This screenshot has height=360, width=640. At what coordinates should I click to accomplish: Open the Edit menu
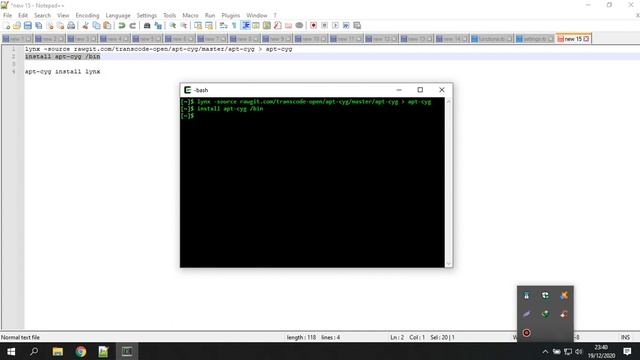pos(23,16)
